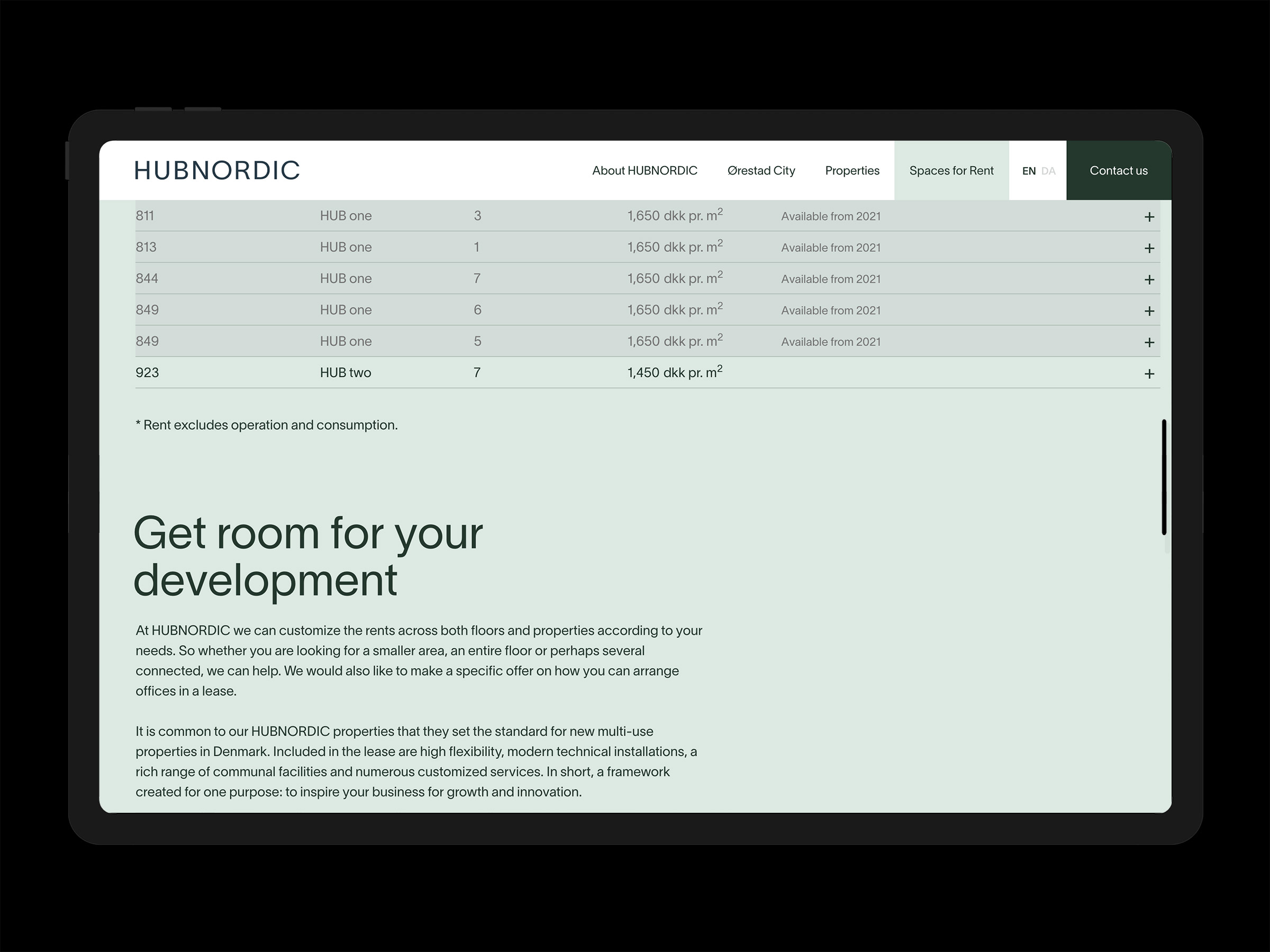Switch language to EN

[1028, 171]
